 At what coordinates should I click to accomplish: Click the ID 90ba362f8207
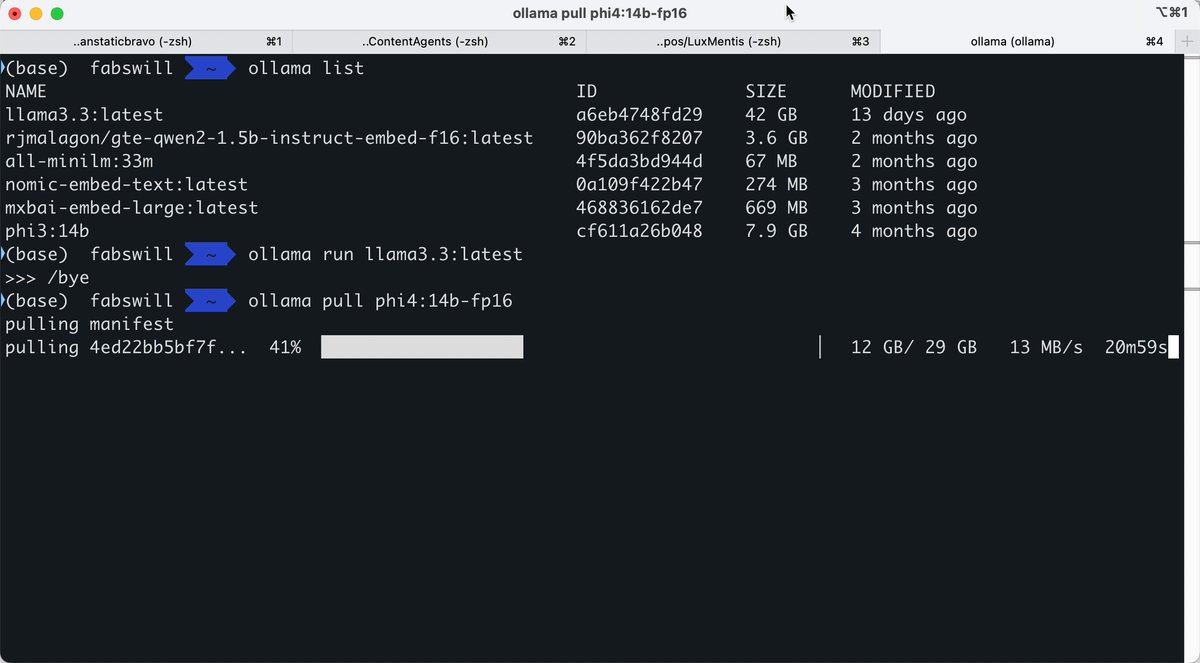pos(640,138)
